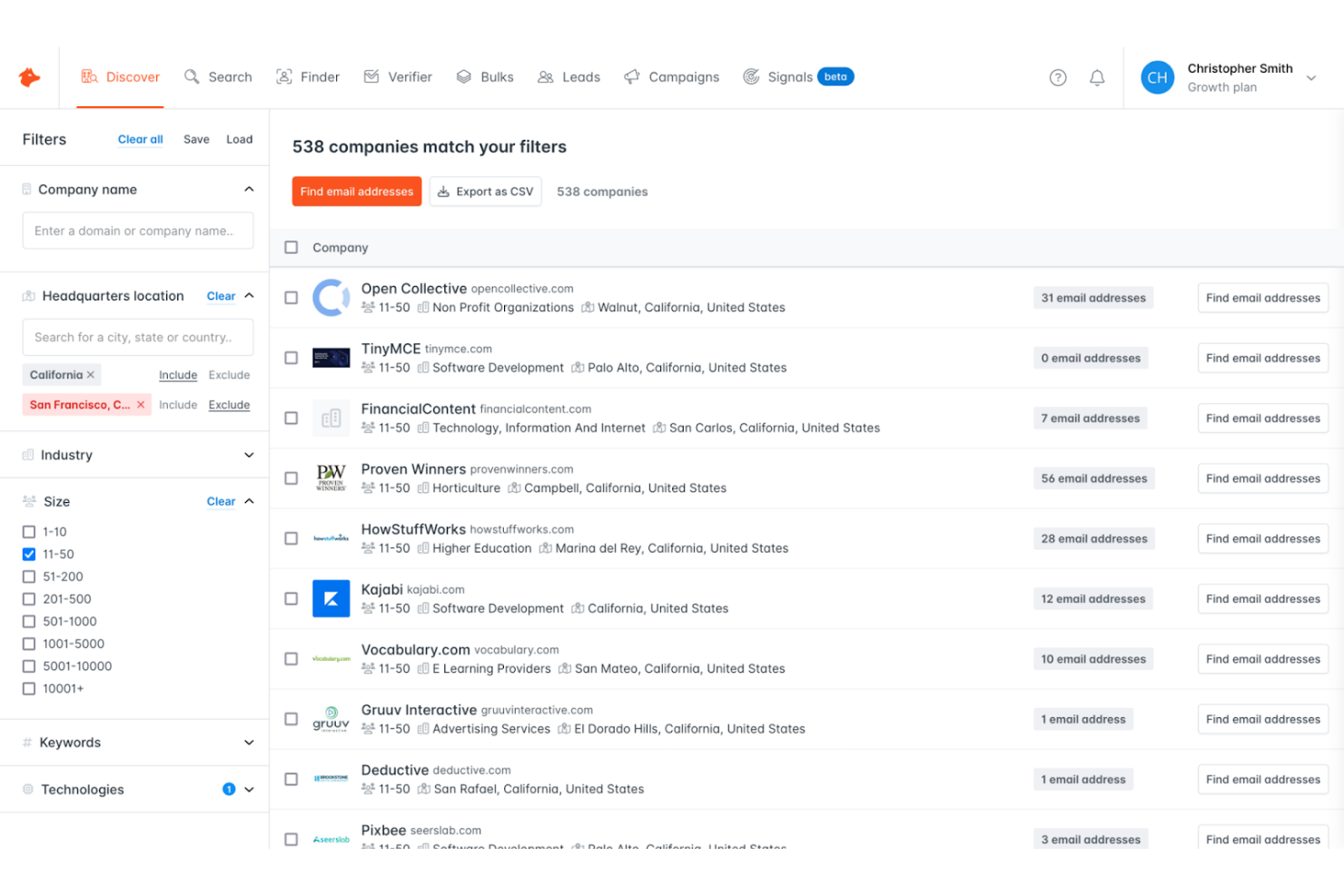Check the 10001+ size checkbox
Viewport: 1344px width, 896px height.
(29, 689)
